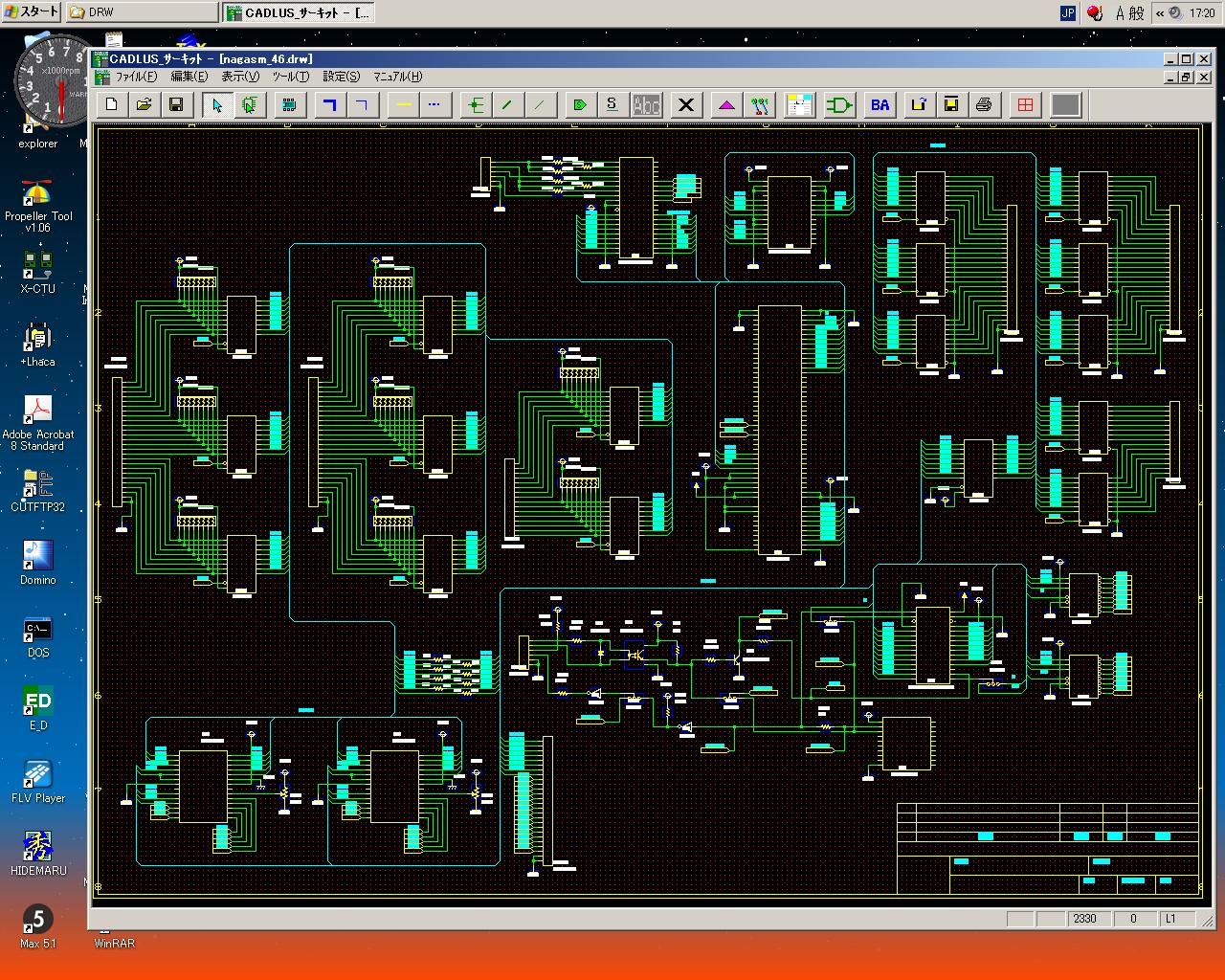This screenshot has height=980, width=1225.
Task: Select the arrow pointer tool
Action: pyautogui.click(x=217, y=105)
